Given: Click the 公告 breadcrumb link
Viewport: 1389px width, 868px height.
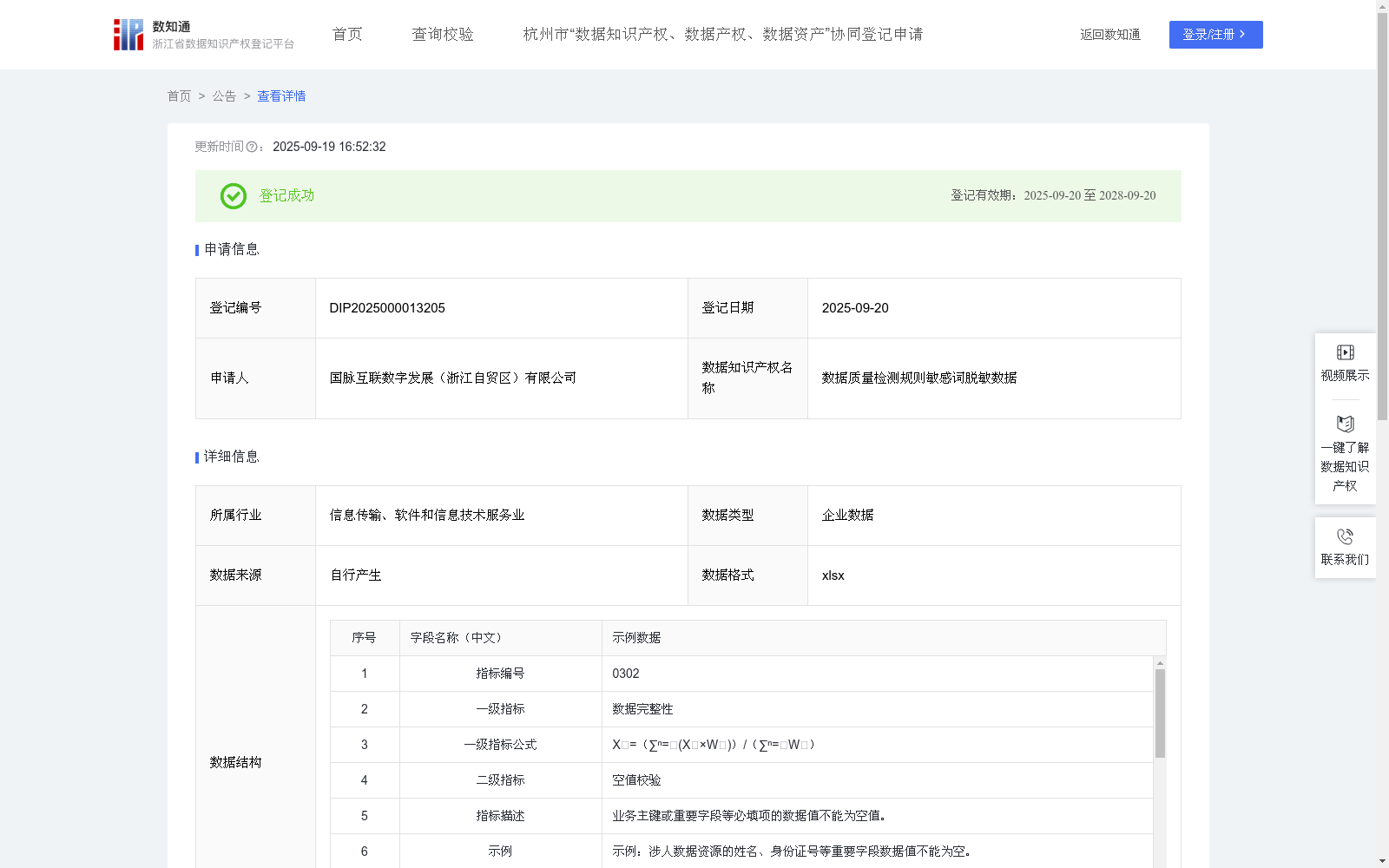Looking at the screenshot, I should coord(224,96).
